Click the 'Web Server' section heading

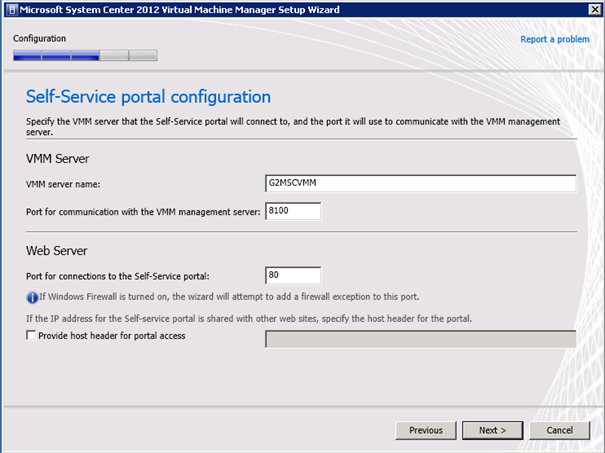pyautogui.click(x=57, y=251)
